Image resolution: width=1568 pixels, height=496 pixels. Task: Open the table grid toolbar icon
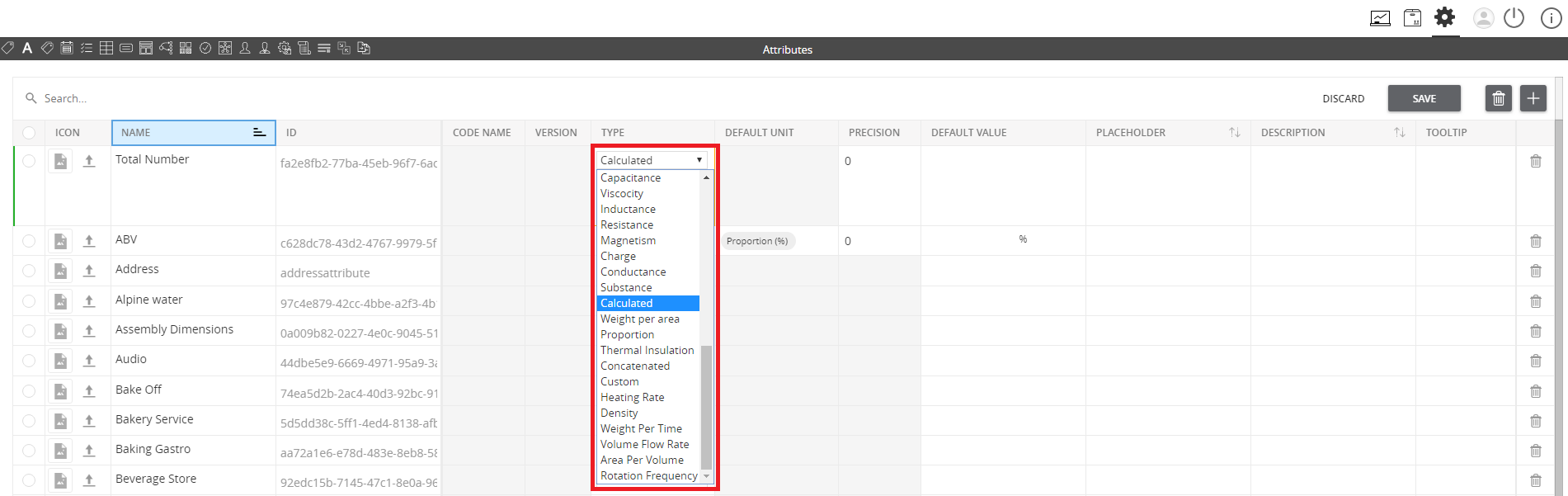[106, 48]
